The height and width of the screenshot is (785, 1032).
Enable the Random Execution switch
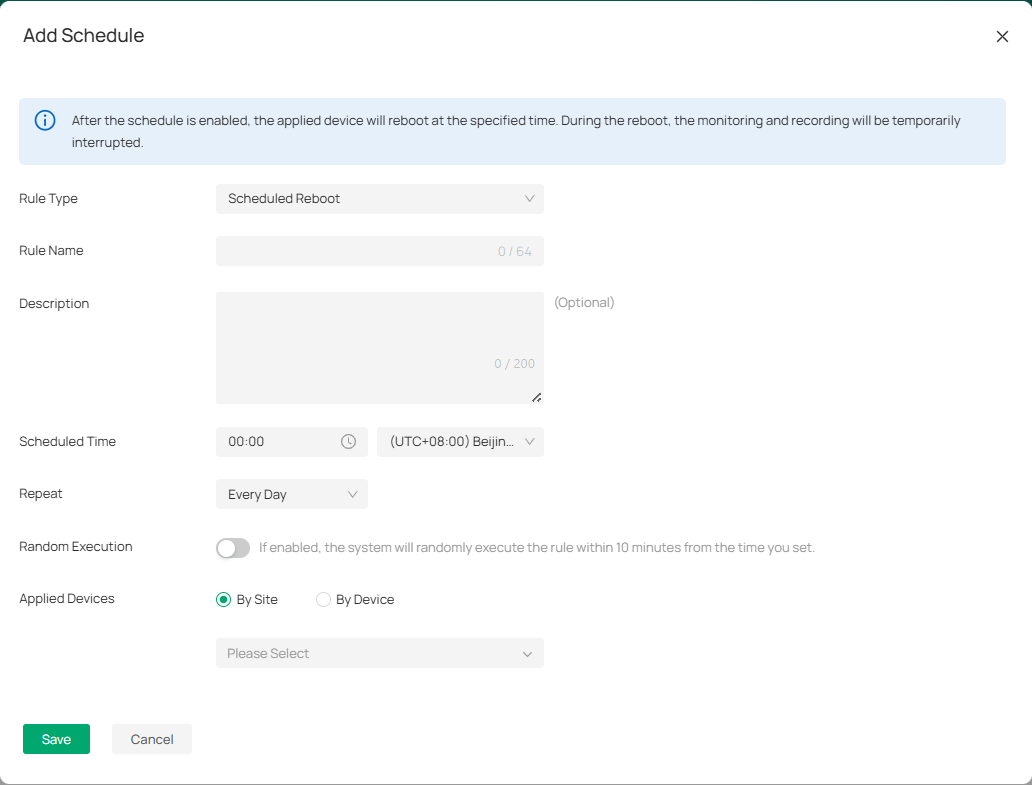[233, 548]
